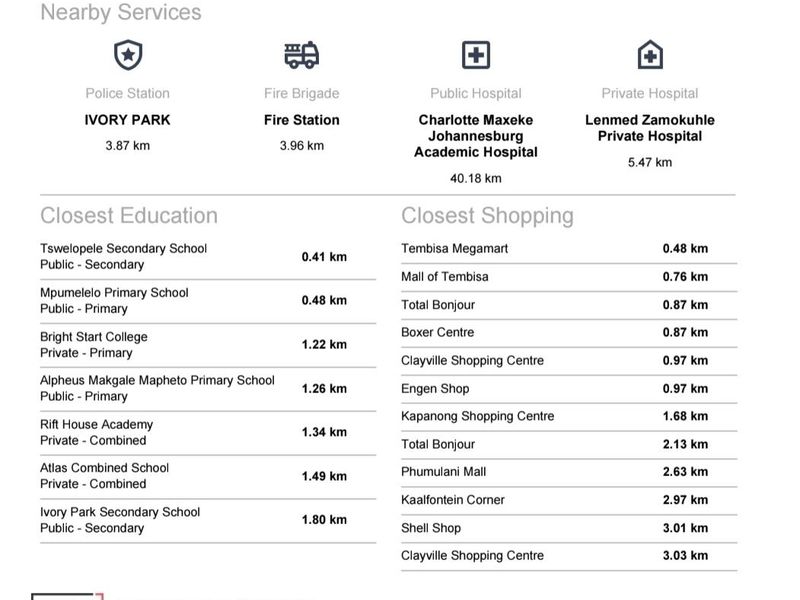
Task: Click the Closest Shopping heading
Action: click(x=487, y=216)
